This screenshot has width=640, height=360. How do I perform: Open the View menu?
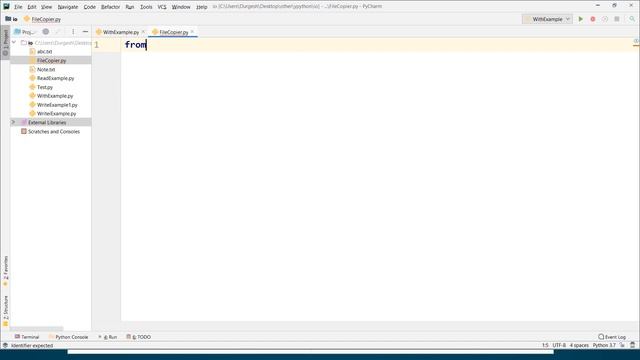(47, 7)
